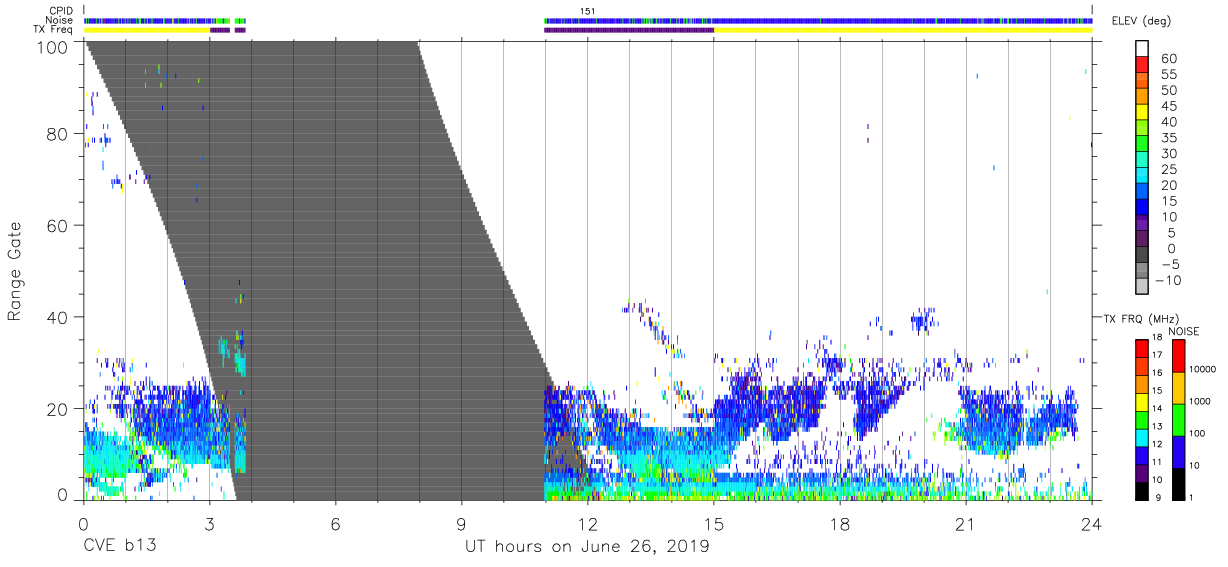Click the 'Range Gate' y-axis label
Screen dimensions: 1228x567
point(14,272)
